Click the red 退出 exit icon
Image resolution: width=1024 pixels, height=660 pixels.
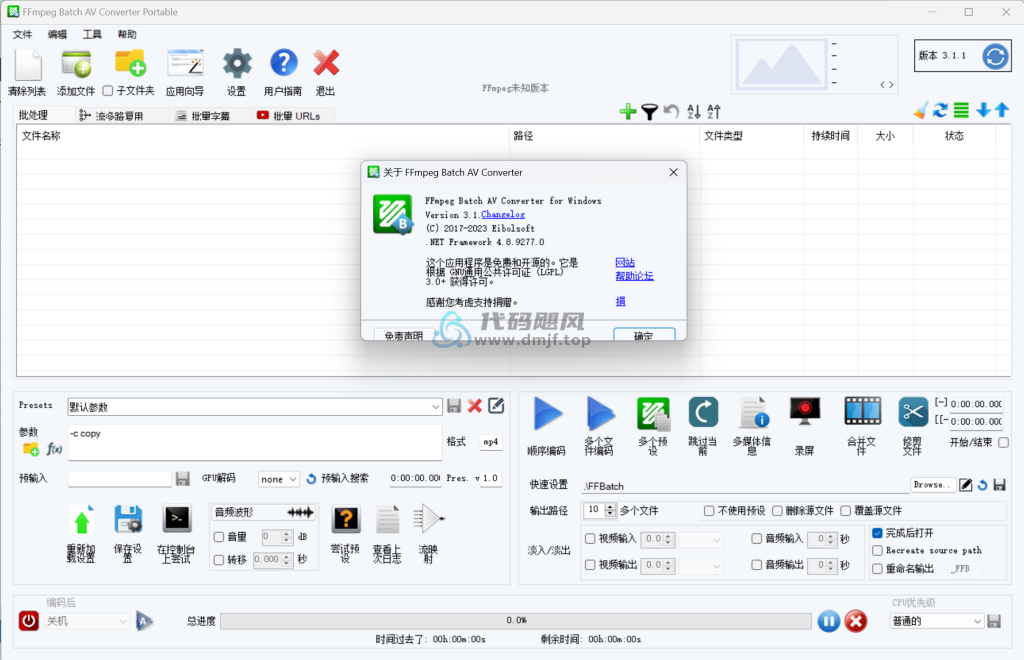[326, 63]
